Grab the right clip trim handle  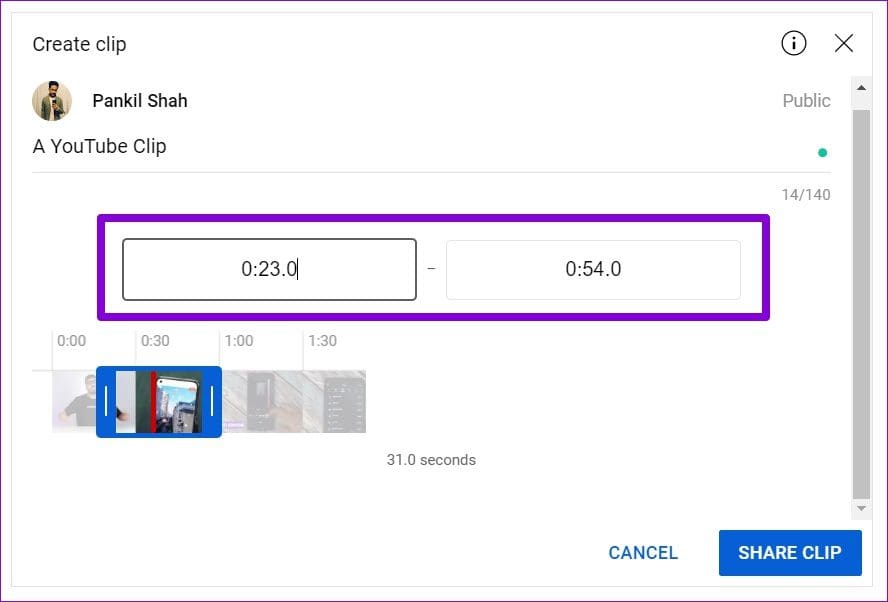click(x=212, y=401)
